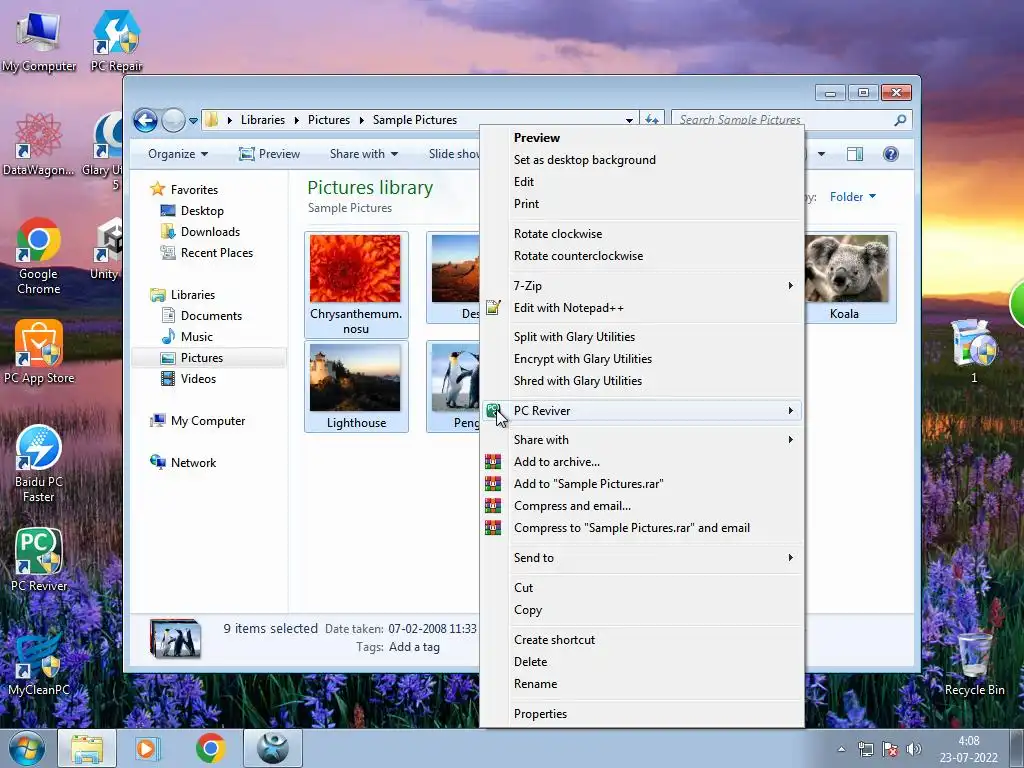Select Videos library in navigation pane
This screenshot has width=1024, height=768.
[189, 379]
